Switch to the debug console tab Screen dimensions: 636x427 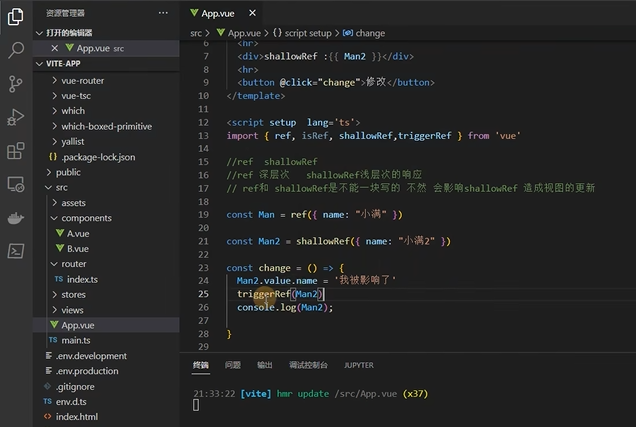pos(308,365)
